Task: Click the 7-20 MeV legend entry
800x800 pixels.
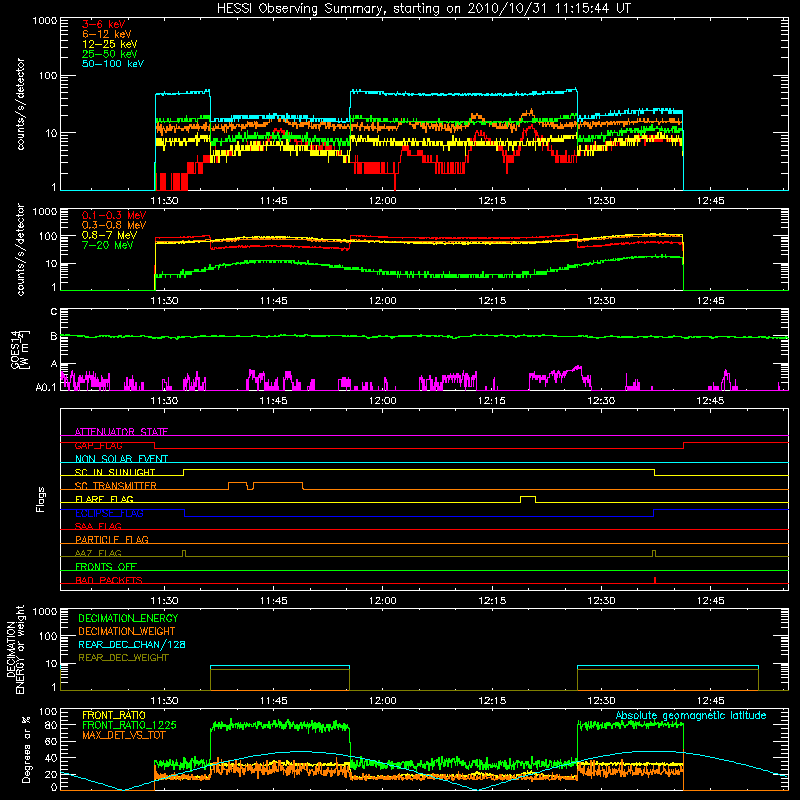Action: click(x=108, y=245)
